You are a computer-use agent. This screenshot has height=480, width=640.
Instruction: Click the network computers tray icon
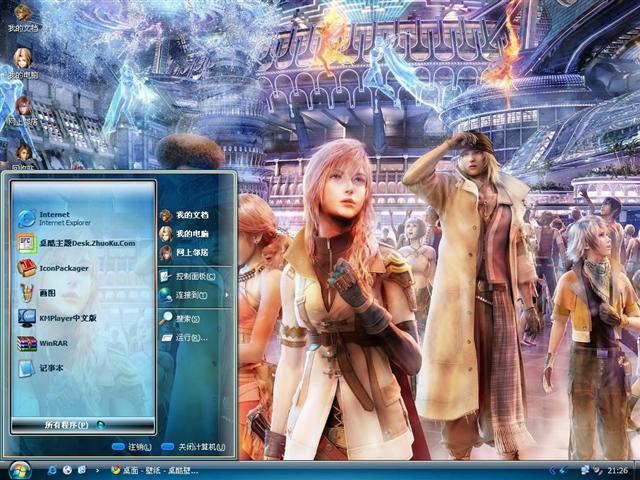[585, 471]
